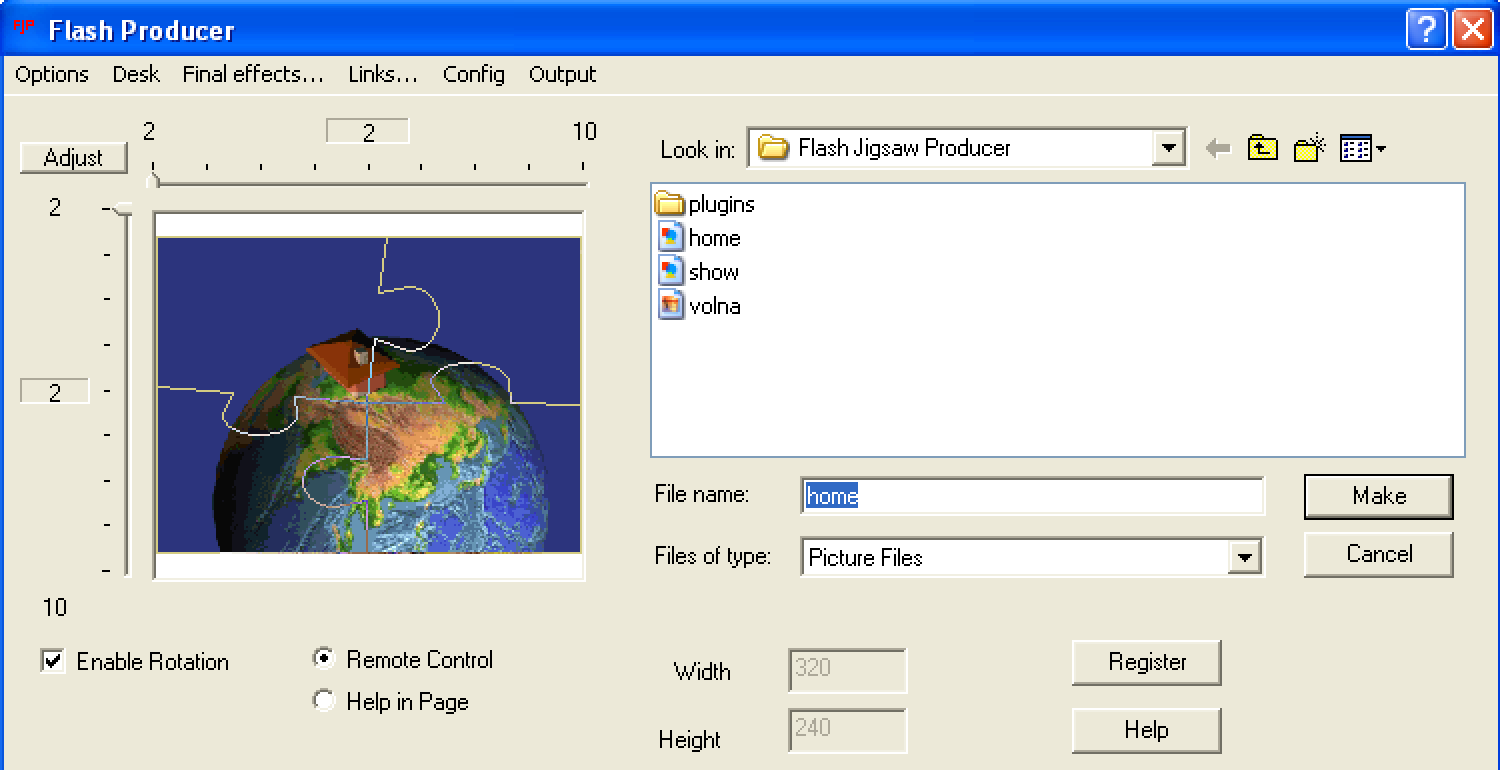The width and height of the screenshot is (1500, 770).
Task: Click the horizontal piece count value box
Action: coord(368,132)
